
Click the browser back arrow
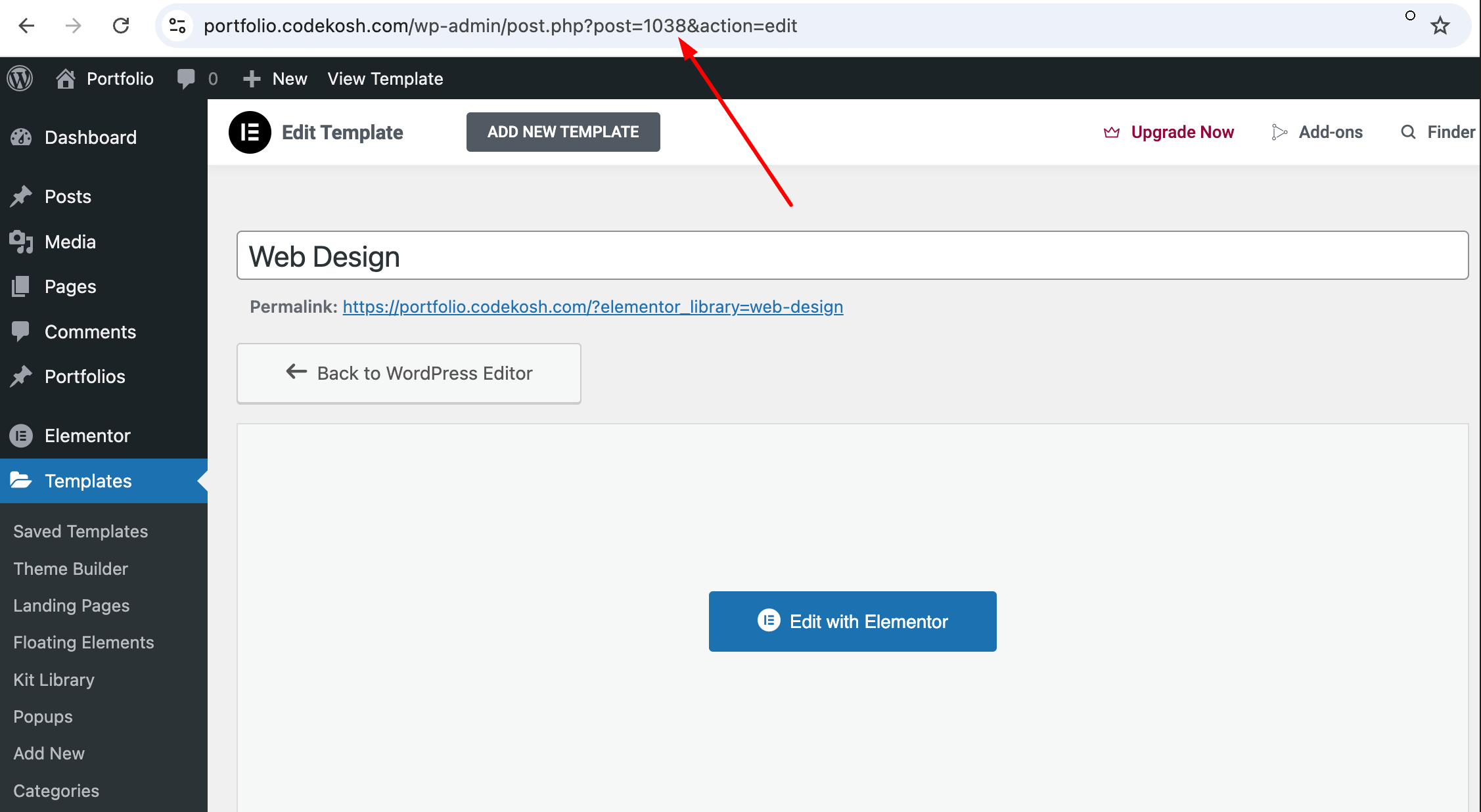click(26, 26)
